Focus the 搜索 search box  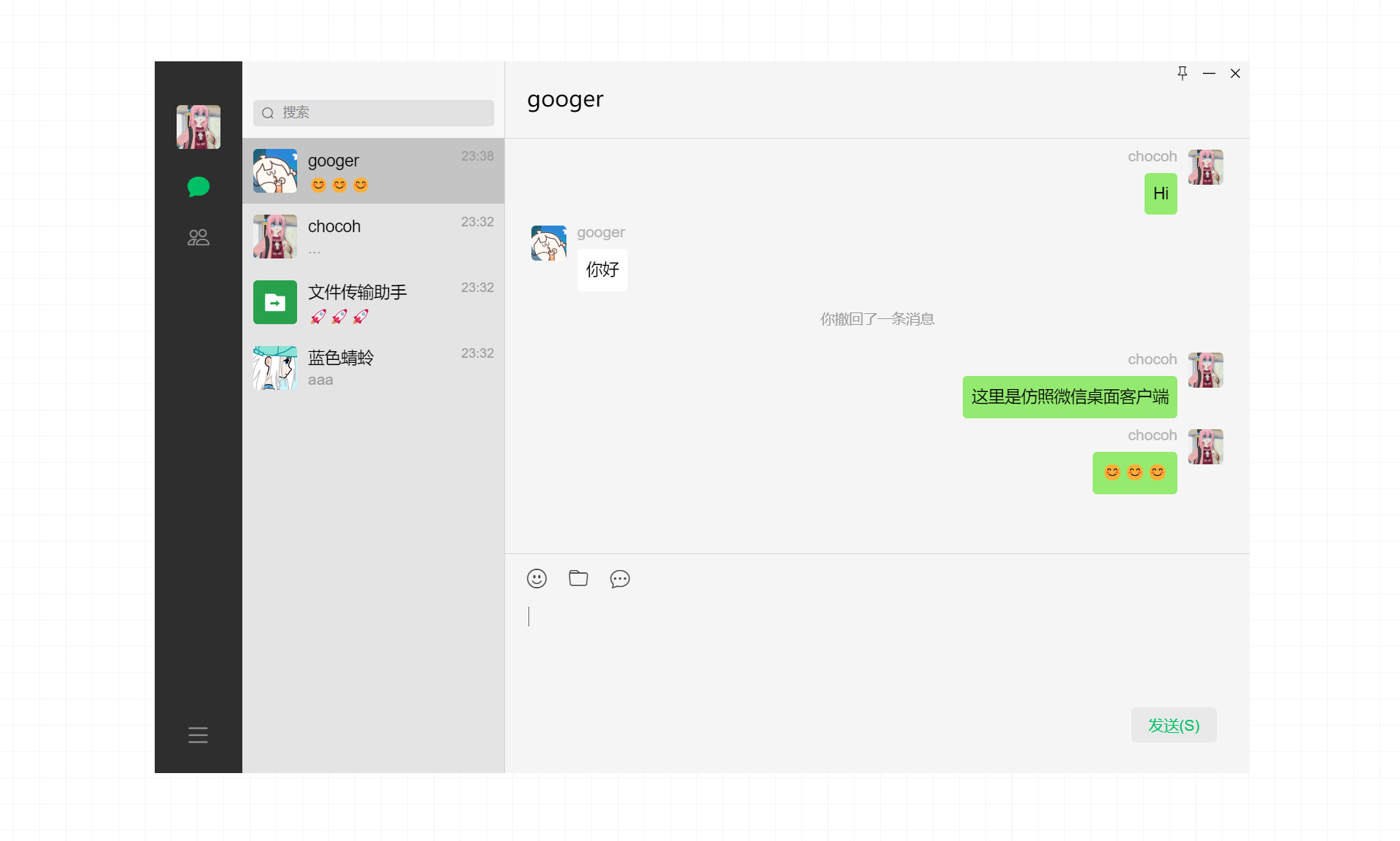click(x=374, y=112)
